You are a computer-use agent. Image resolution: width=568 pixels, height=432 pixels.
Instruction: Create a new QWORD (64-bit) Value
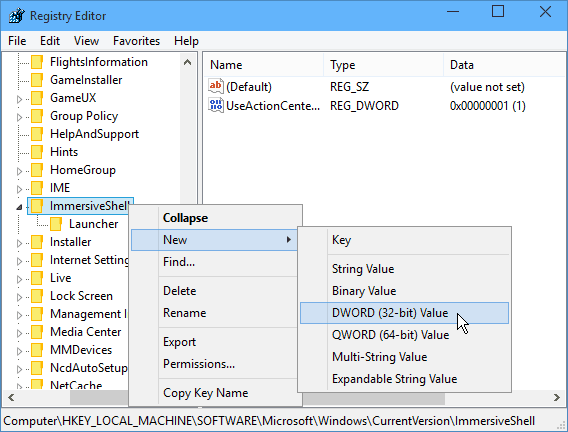pos(404,335)
